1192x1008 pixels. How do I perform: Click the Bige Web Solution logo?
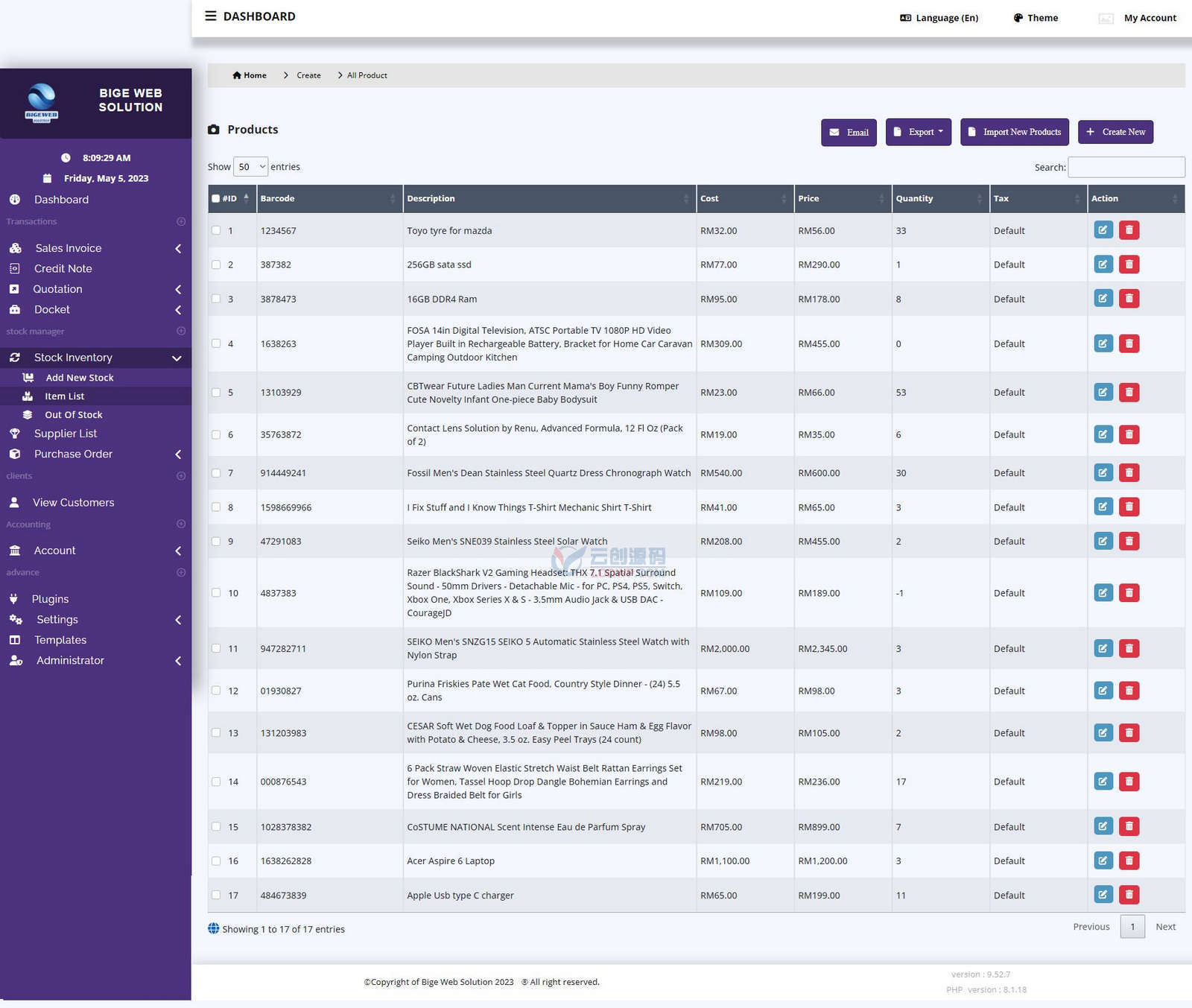click(x=42, y=103)
